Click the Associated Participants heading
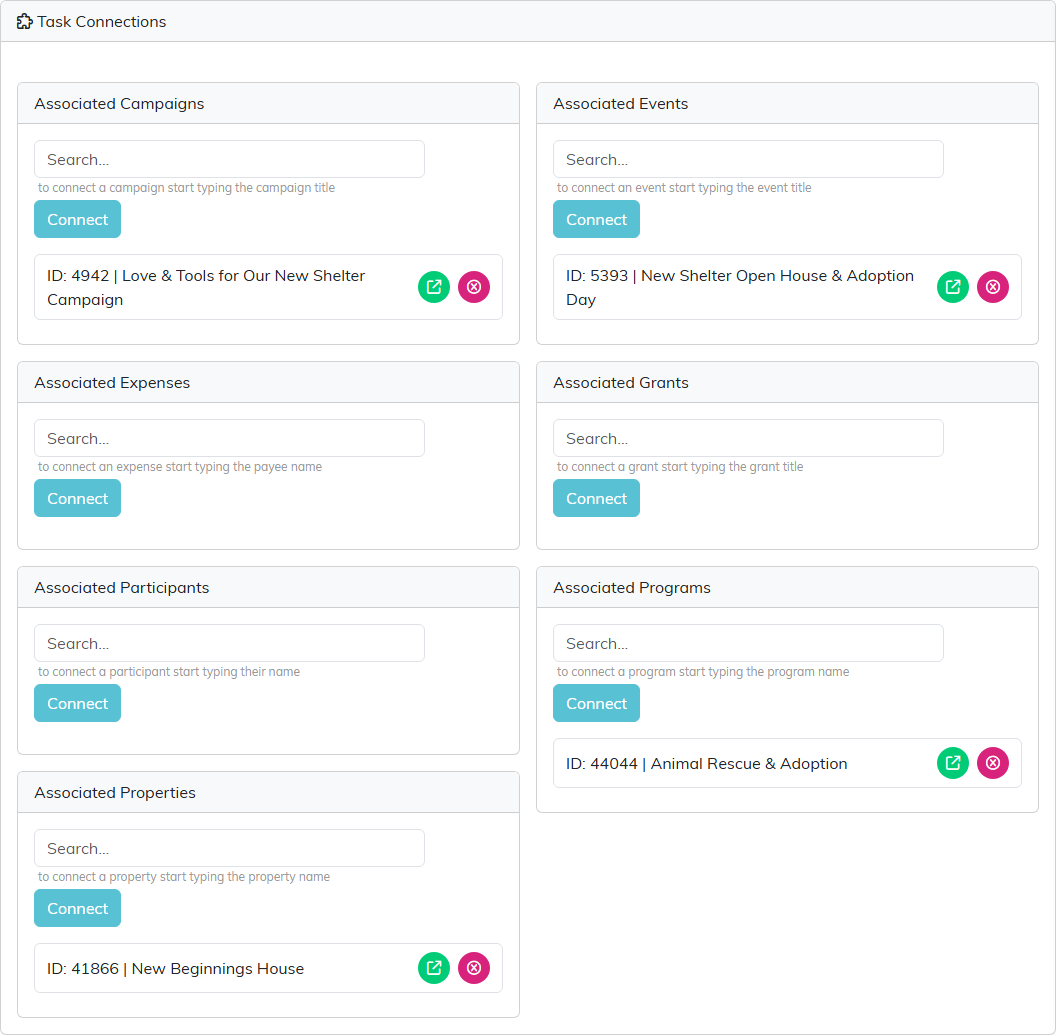The image size is (1056, 1036). [x=121, y=587]
